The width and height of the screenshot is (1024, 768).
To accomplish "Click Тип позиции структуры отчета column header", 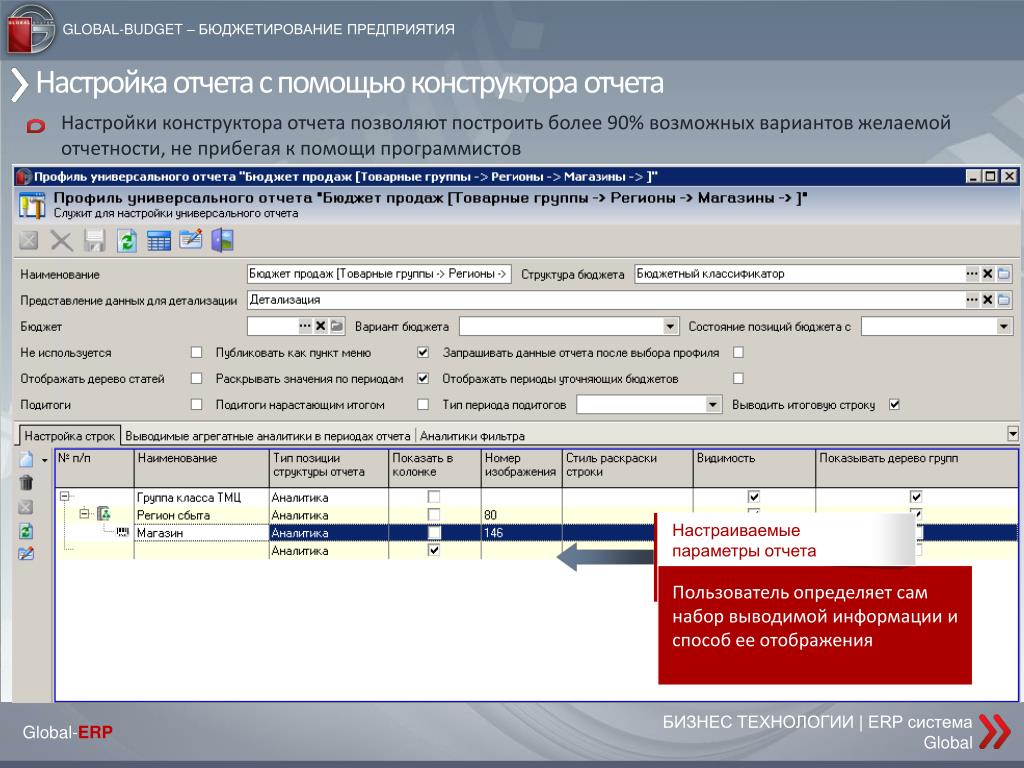I will coord(328,468).
